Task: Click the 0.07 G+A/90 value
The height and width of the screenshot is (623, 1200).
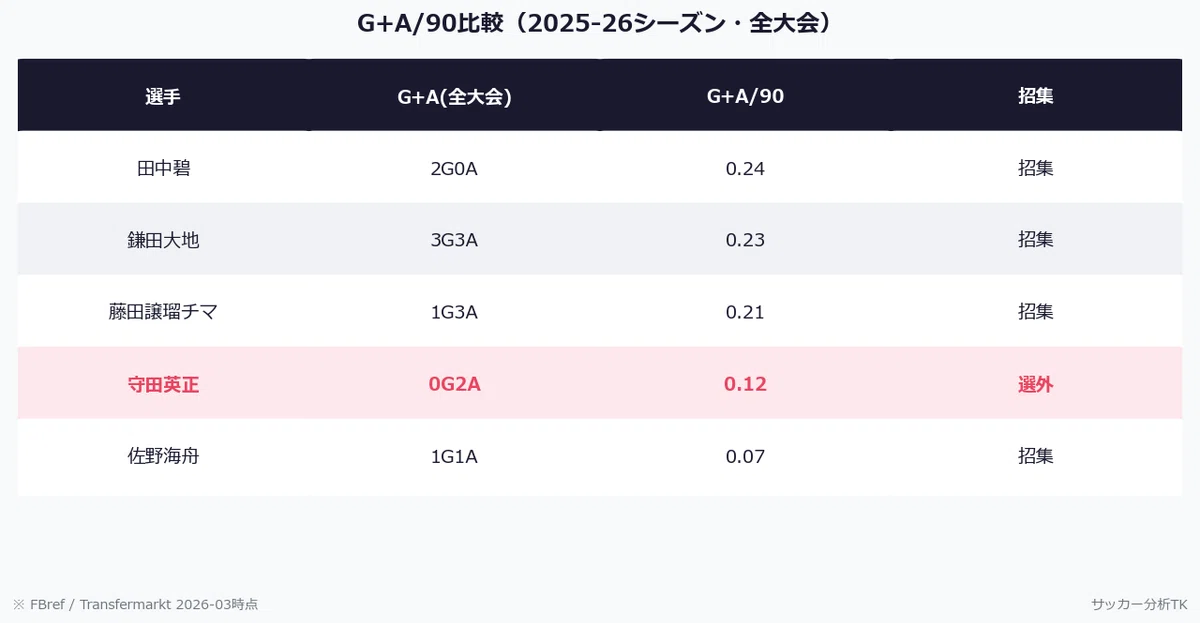Action: point(745,456)
